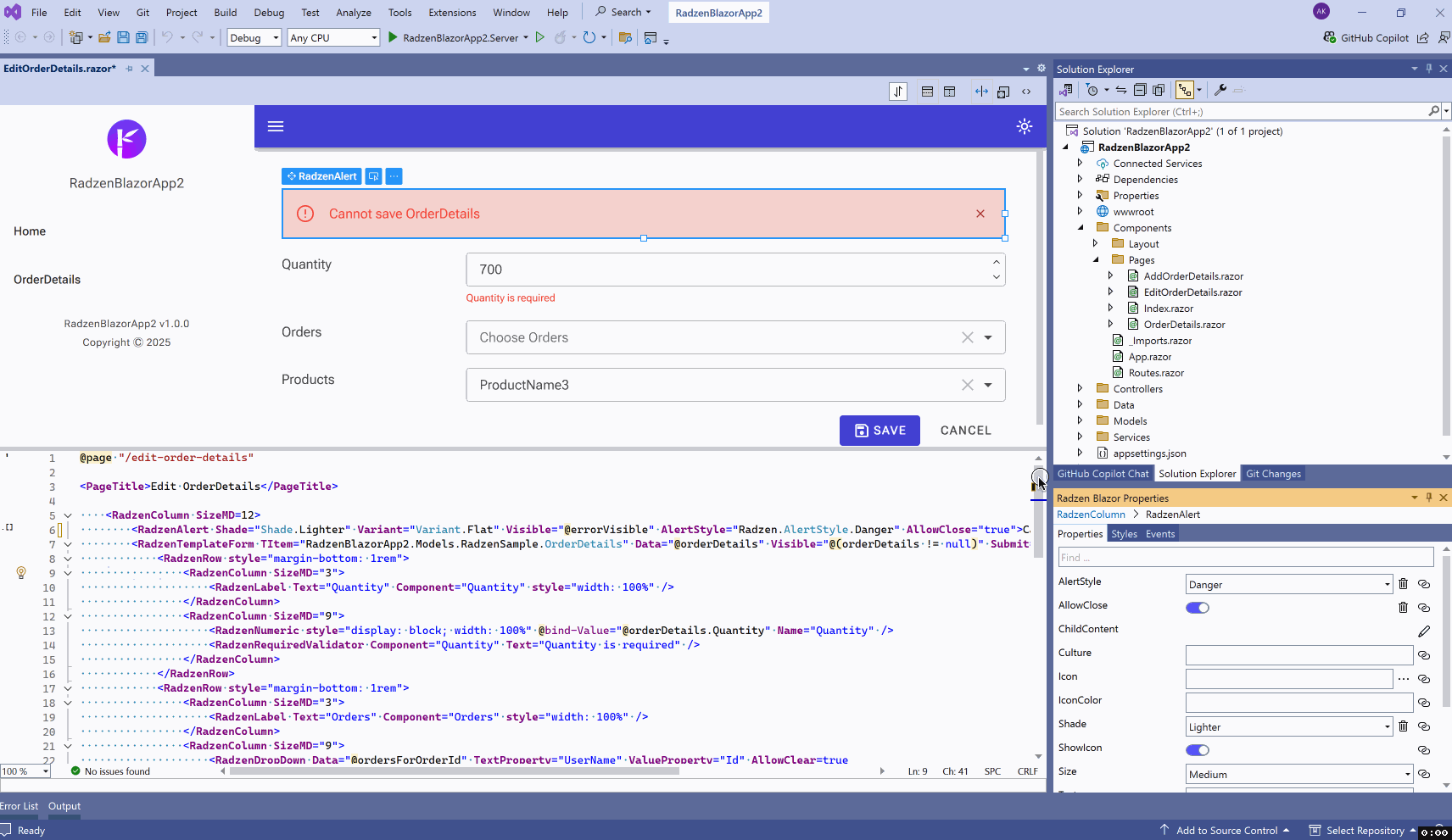This screenshot has height=840, width=1452.
Task: Click the code-only angle brackets icon
Action: pyautogui.click(x=1026, y=92)
